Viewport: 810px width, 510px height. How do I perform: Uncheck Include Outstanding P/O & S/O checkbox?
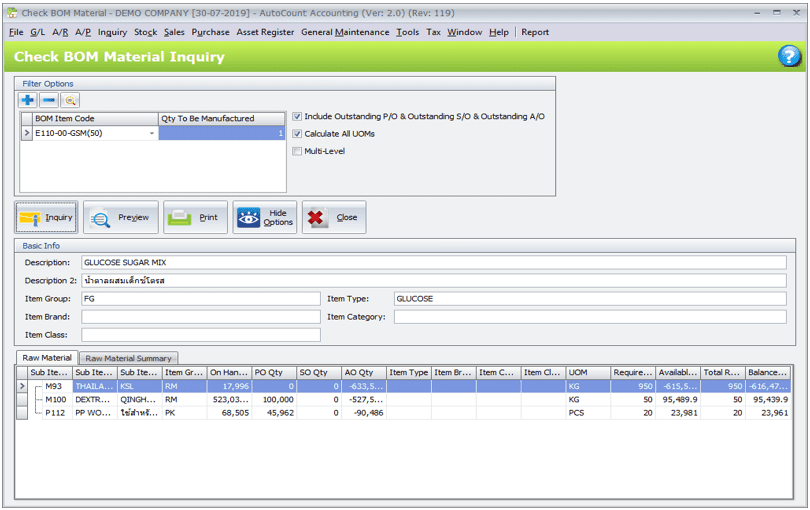(x=297, y=117)
